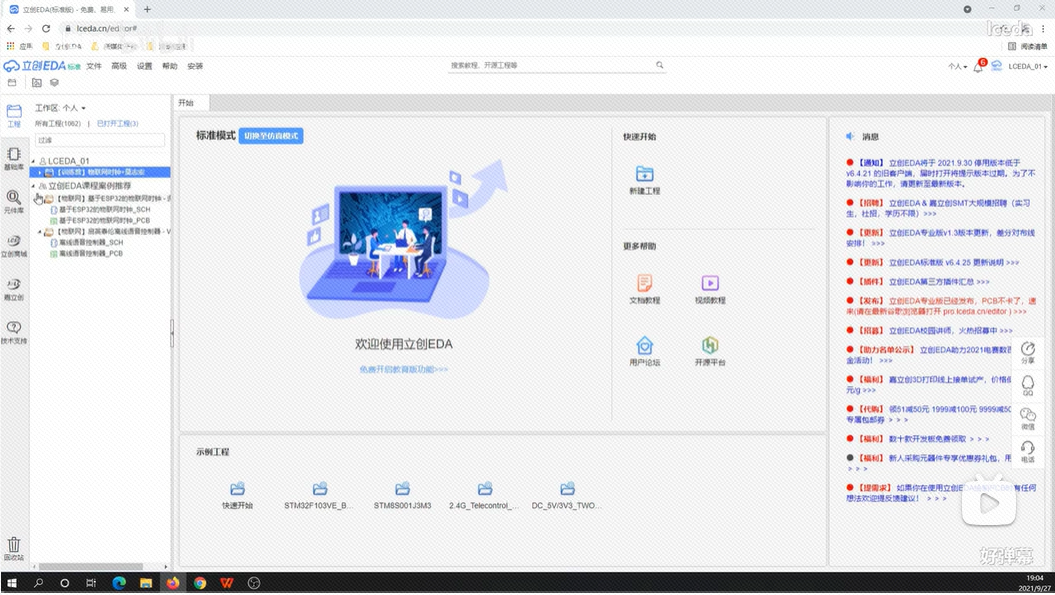Open the 【通知】 version expiry message
The image size is (1055, 595).
[x=941, y=173]
